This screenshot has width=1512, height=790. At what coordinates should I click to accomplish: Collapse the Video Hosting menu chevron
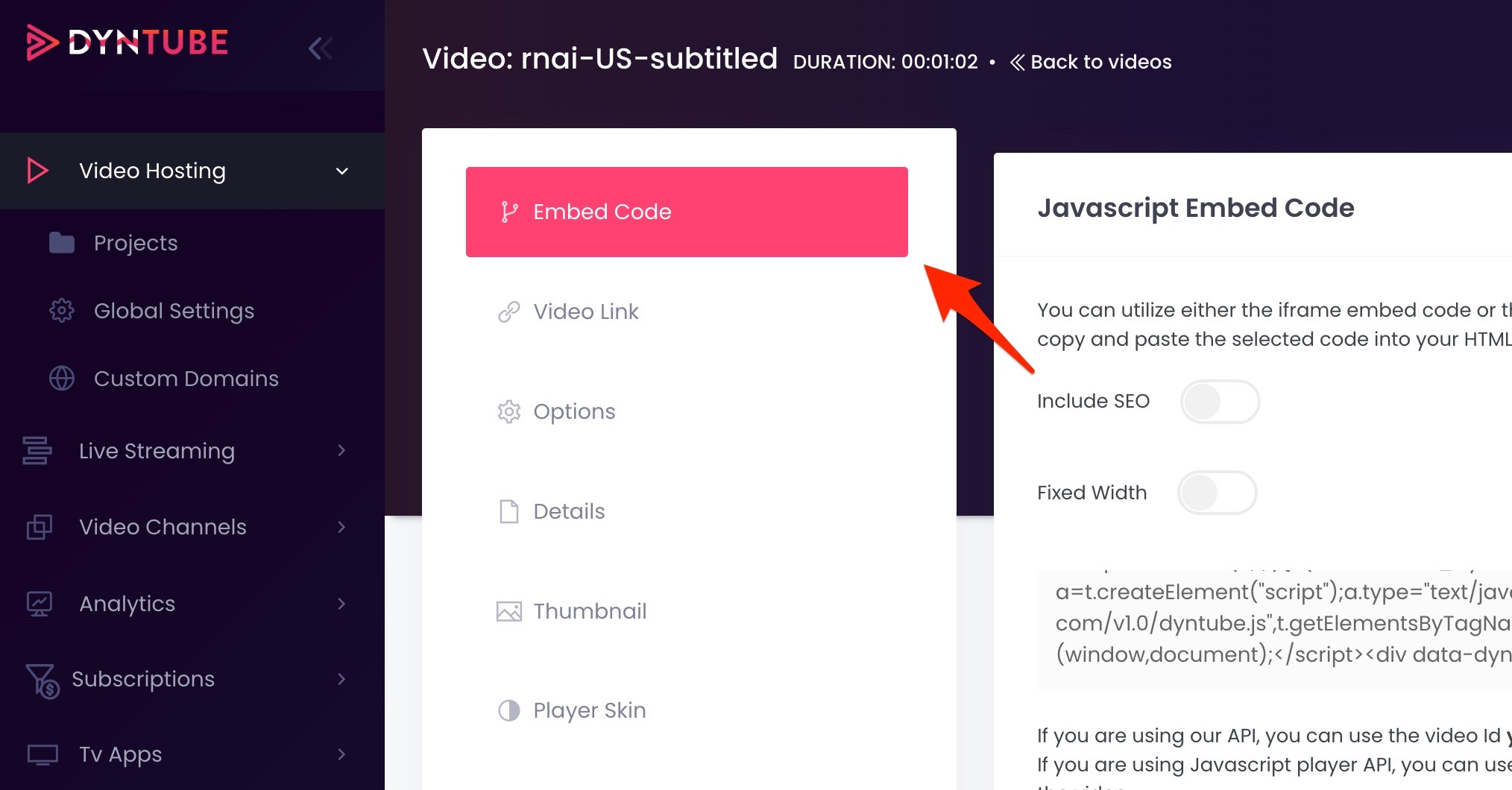(342, 171)
